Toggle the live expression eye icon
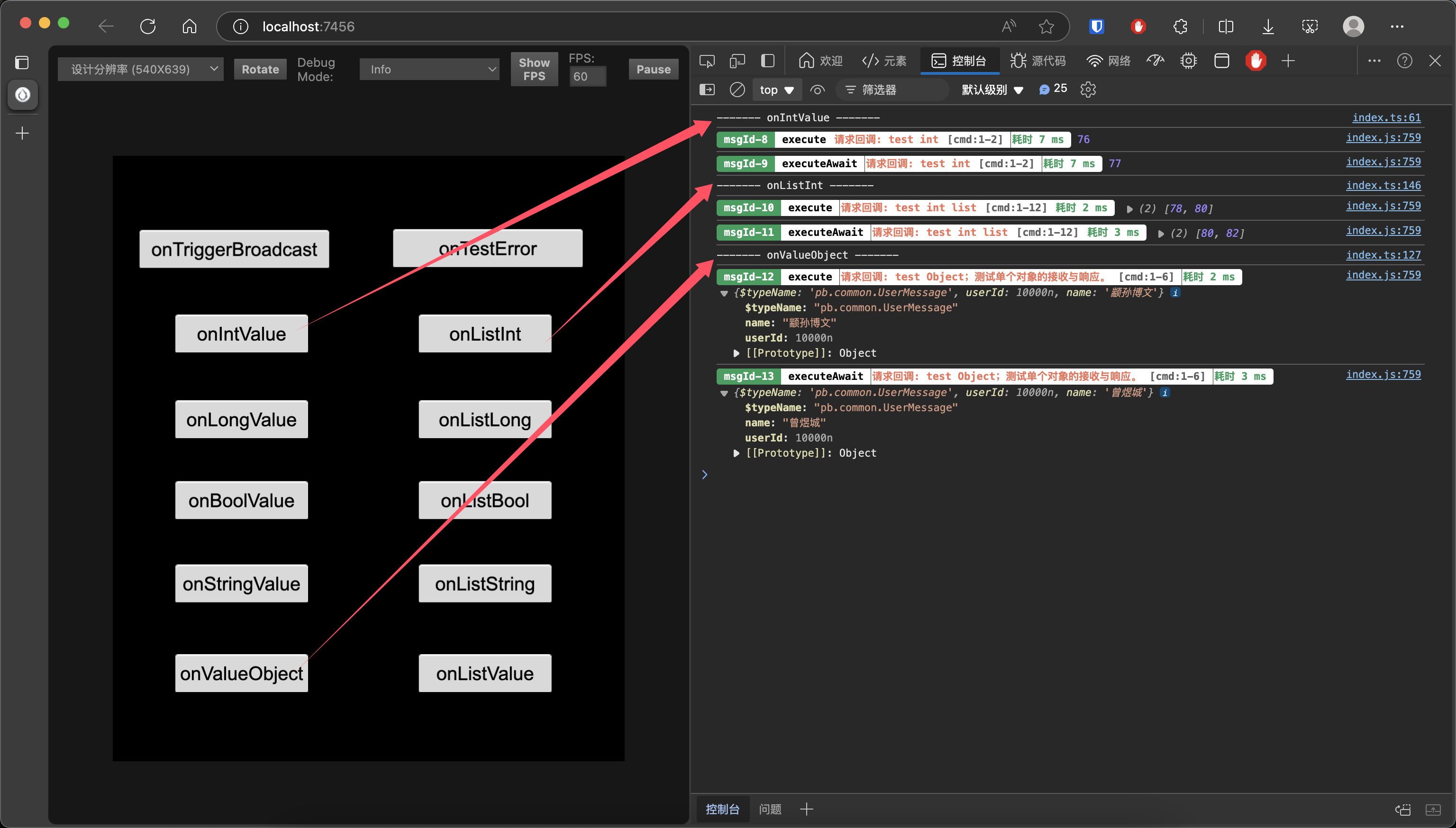The height and width of the screenshot is (828, 1456). (x=817, y=90)
